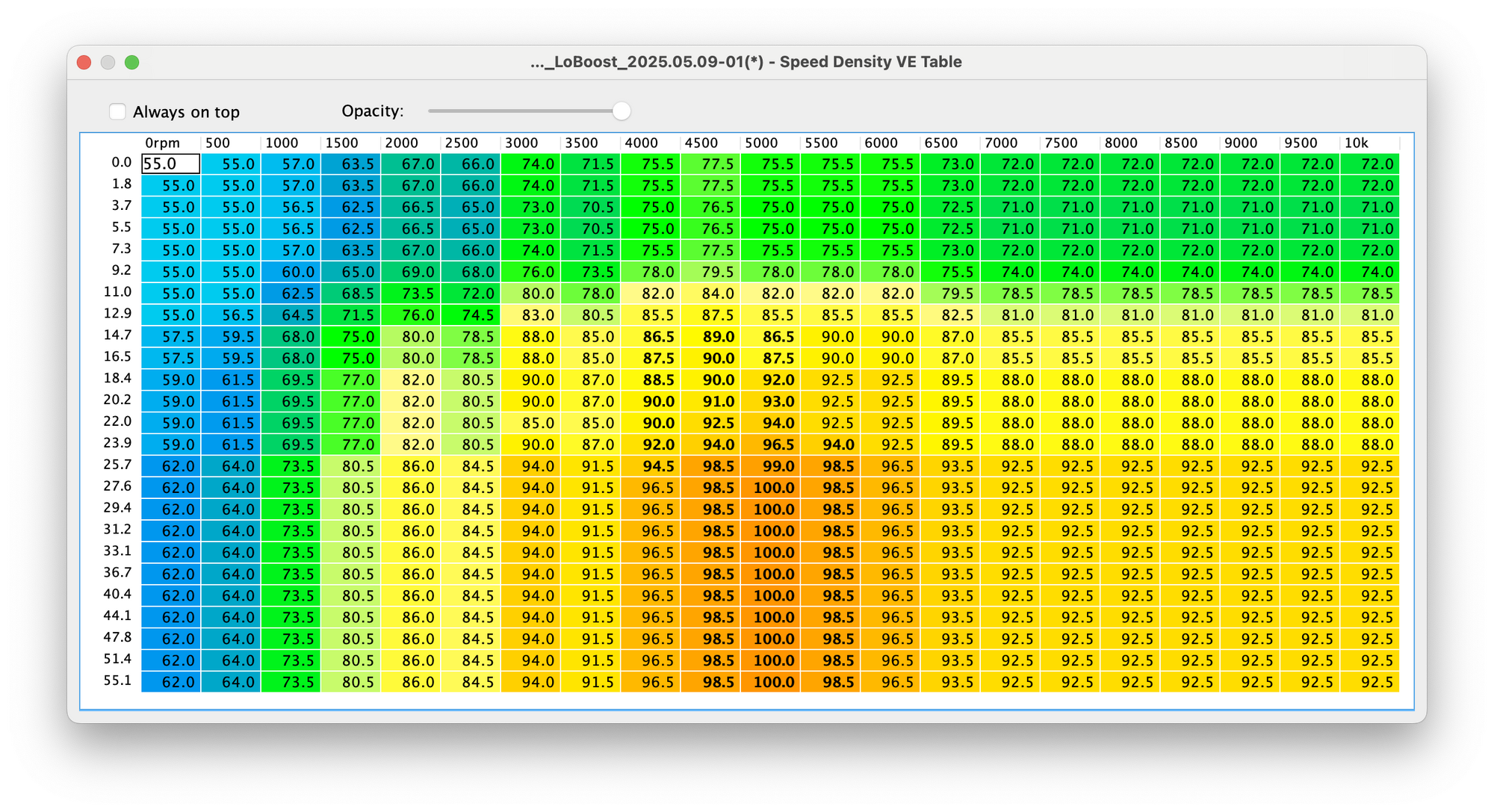Select the 56.5 cell in the 500 column, row 12.9

231,315
